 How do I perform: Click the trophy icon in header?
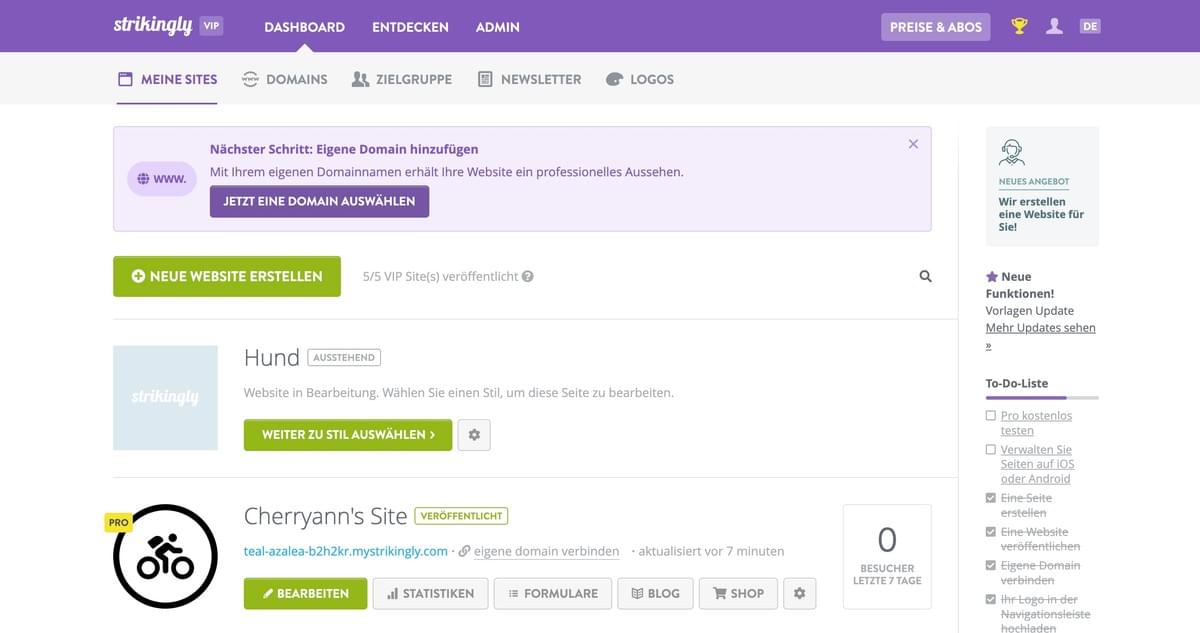click(x=1019, y=27)
